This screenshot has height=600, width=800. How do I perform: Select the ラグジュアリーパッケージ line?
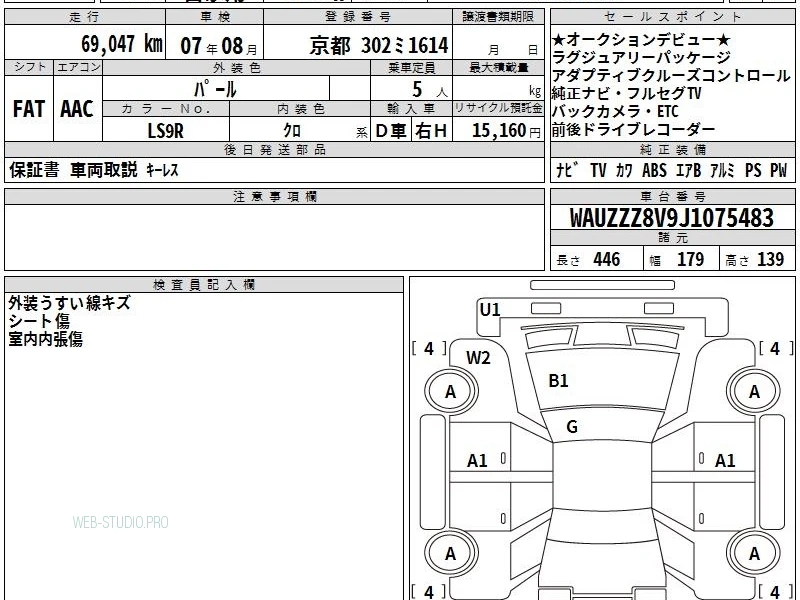coord(641,58)
